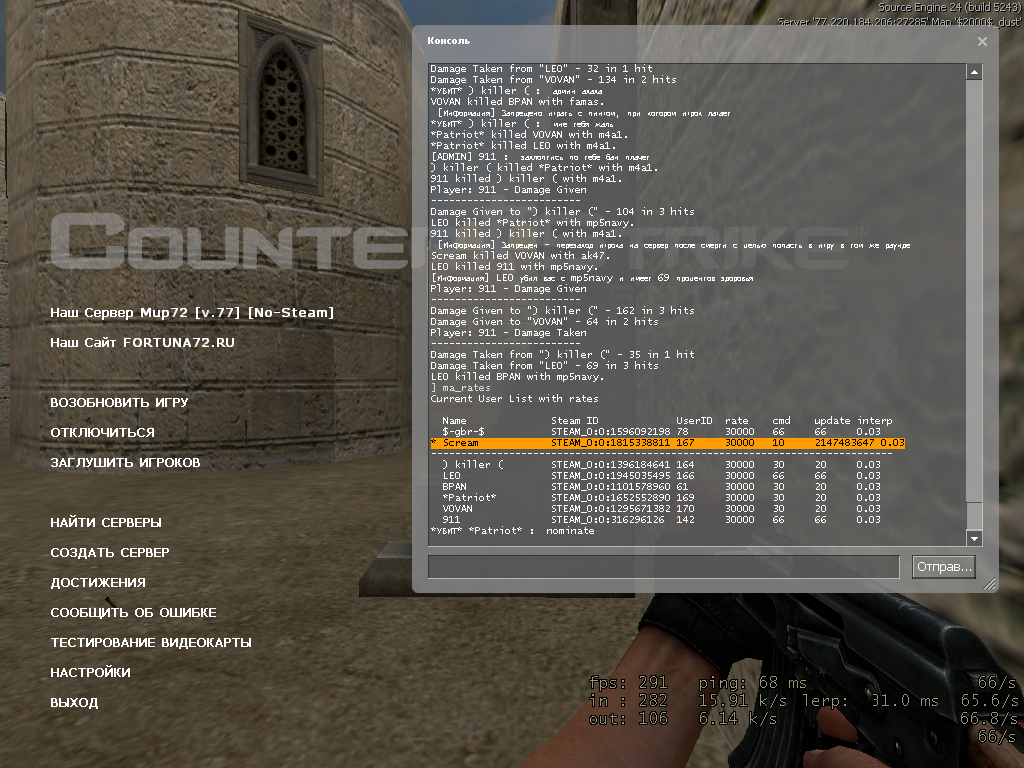1024x768 pixels.
Task: Click the "] ma_rates" command line
Action: pos(460,388)
